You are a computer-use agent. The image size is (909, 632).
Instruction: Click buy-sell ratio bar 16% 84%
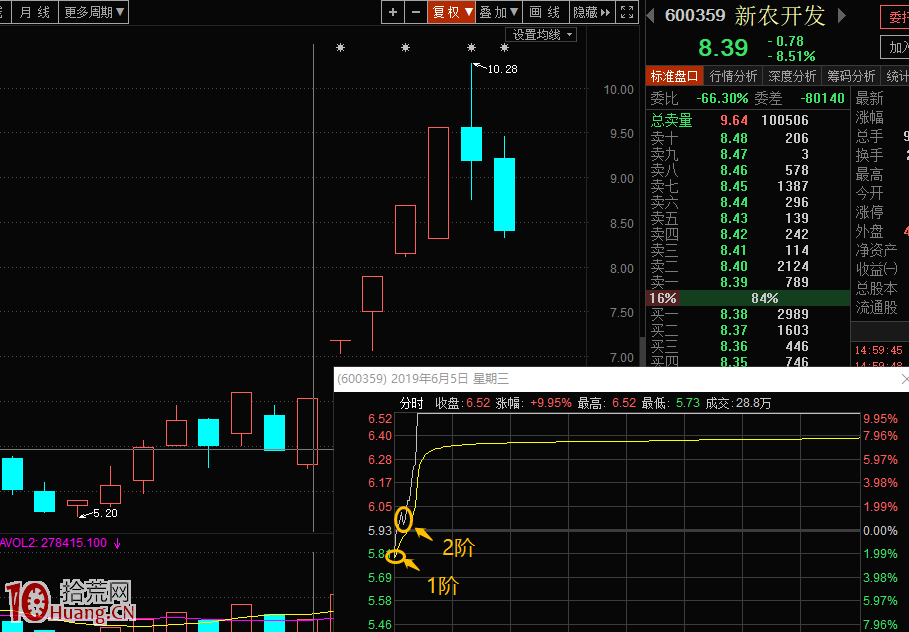pyautogui.click(x=748, y=298)
